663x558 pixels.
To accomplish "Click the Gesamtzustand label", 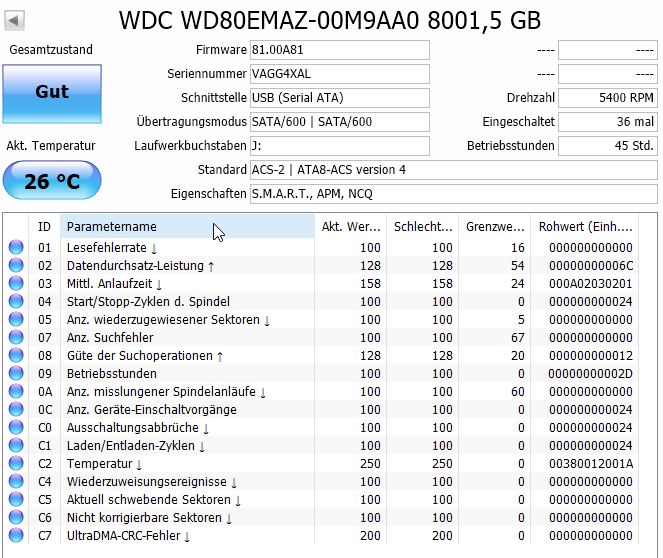I will pyautogui.click(x=51, y=50).
